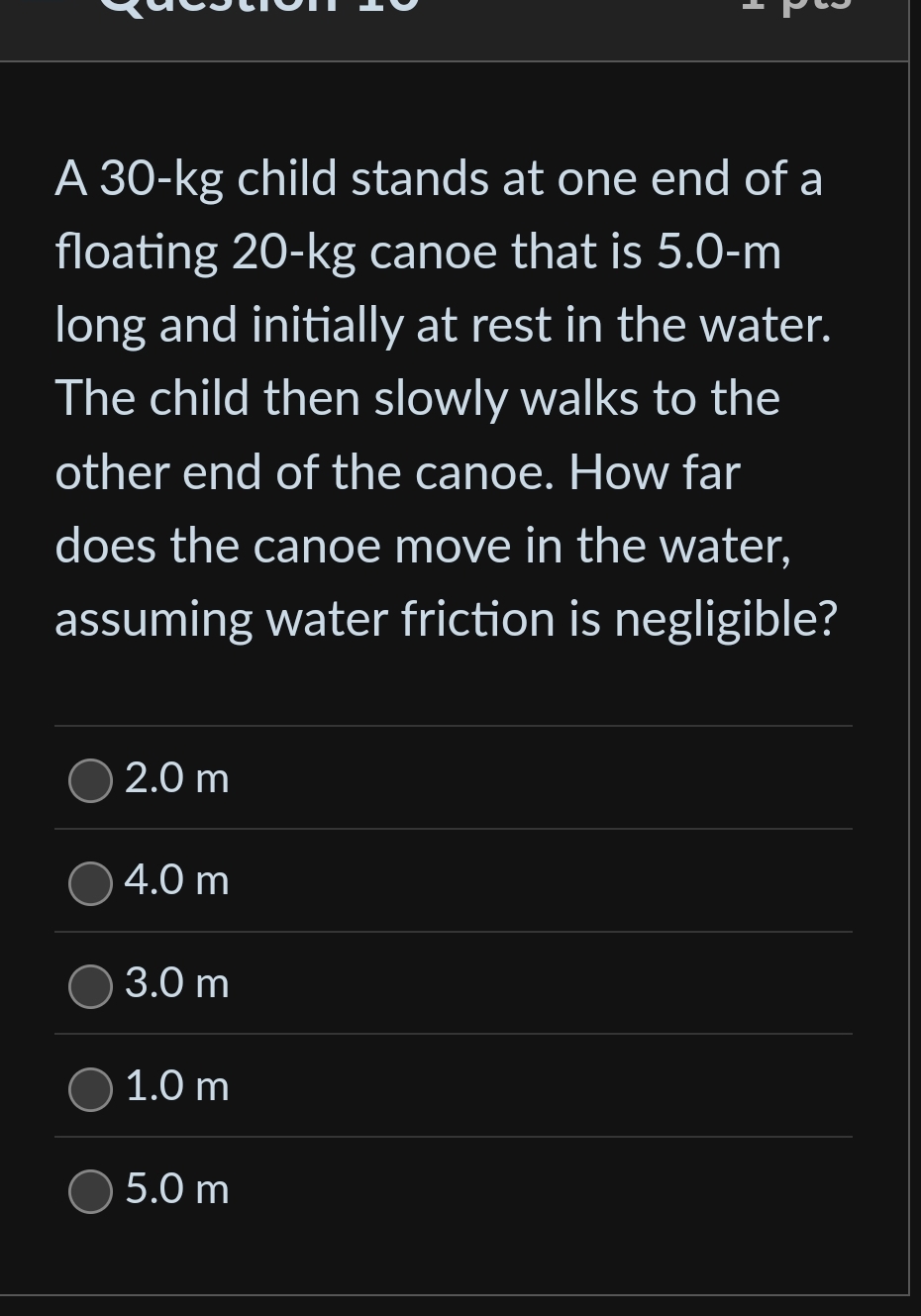
Task: Click the 5.0 m answer label text
Action: (175, 1189)
